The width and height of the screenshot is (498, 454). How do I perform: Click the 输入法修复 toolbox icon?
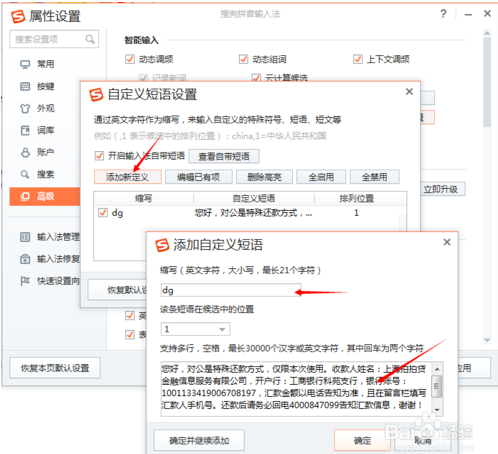(25, 259)
